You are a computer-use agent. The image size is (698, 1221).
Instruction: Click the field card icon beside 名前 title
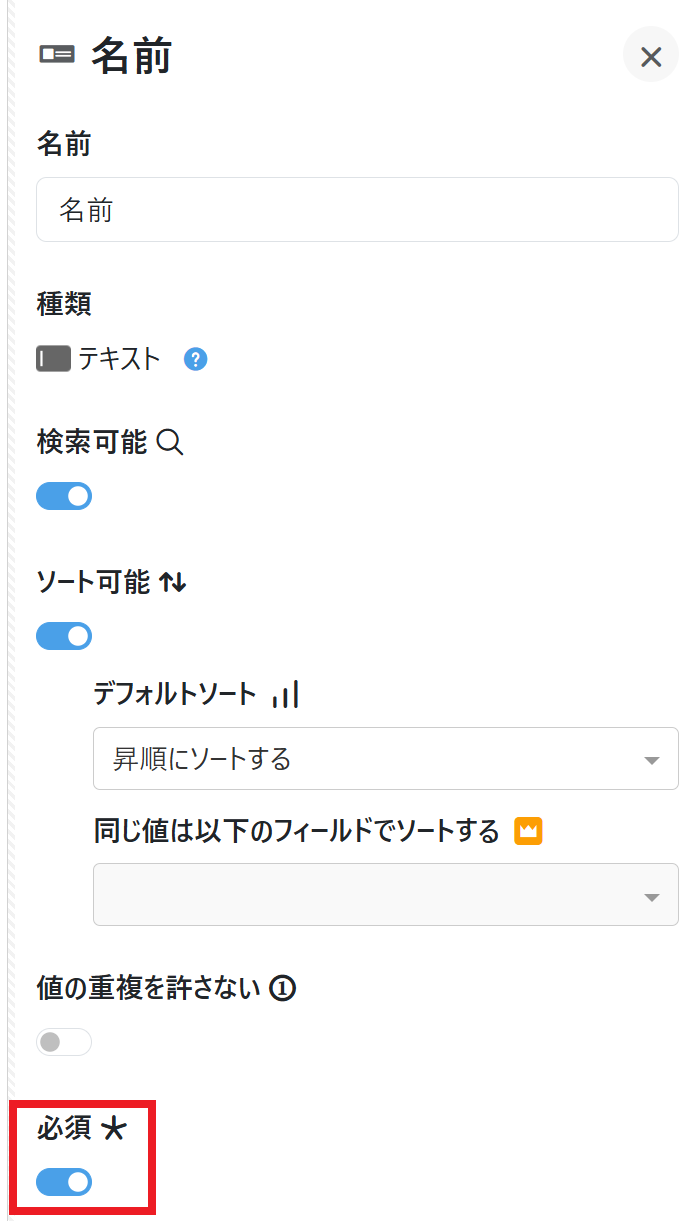57,56
